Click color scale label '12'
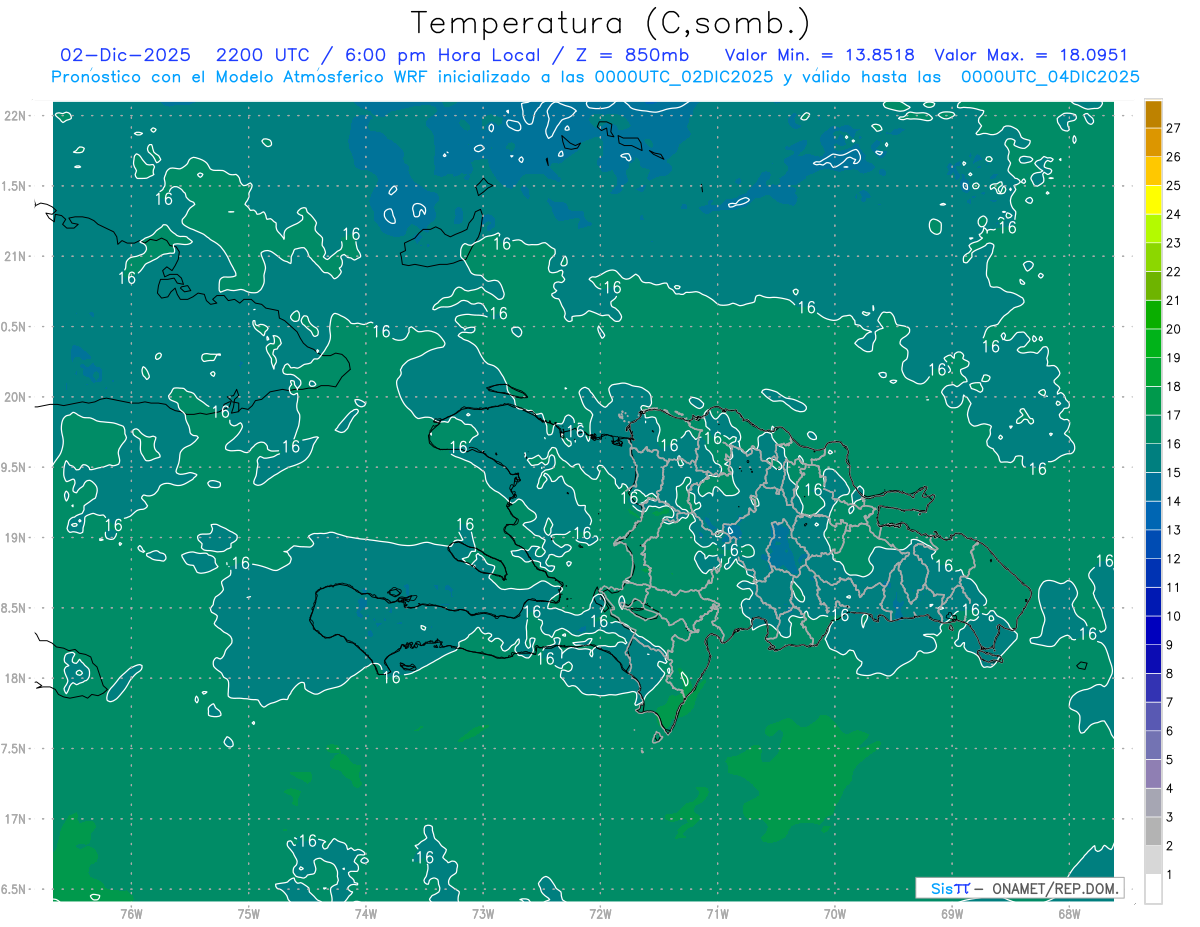The width and height of the screenshot is (1200, 927). (1173, 559)
